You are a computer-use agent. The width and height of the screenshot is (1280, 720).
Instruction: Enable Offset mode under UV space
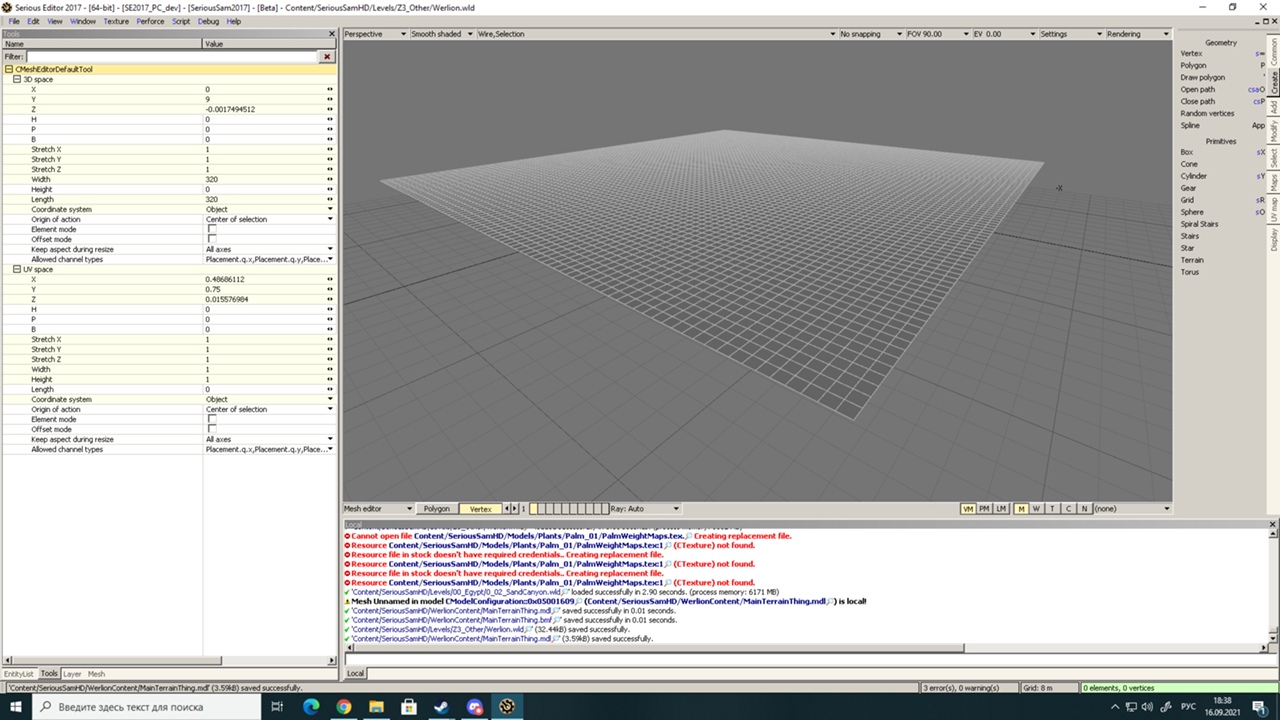click(212, 429)
